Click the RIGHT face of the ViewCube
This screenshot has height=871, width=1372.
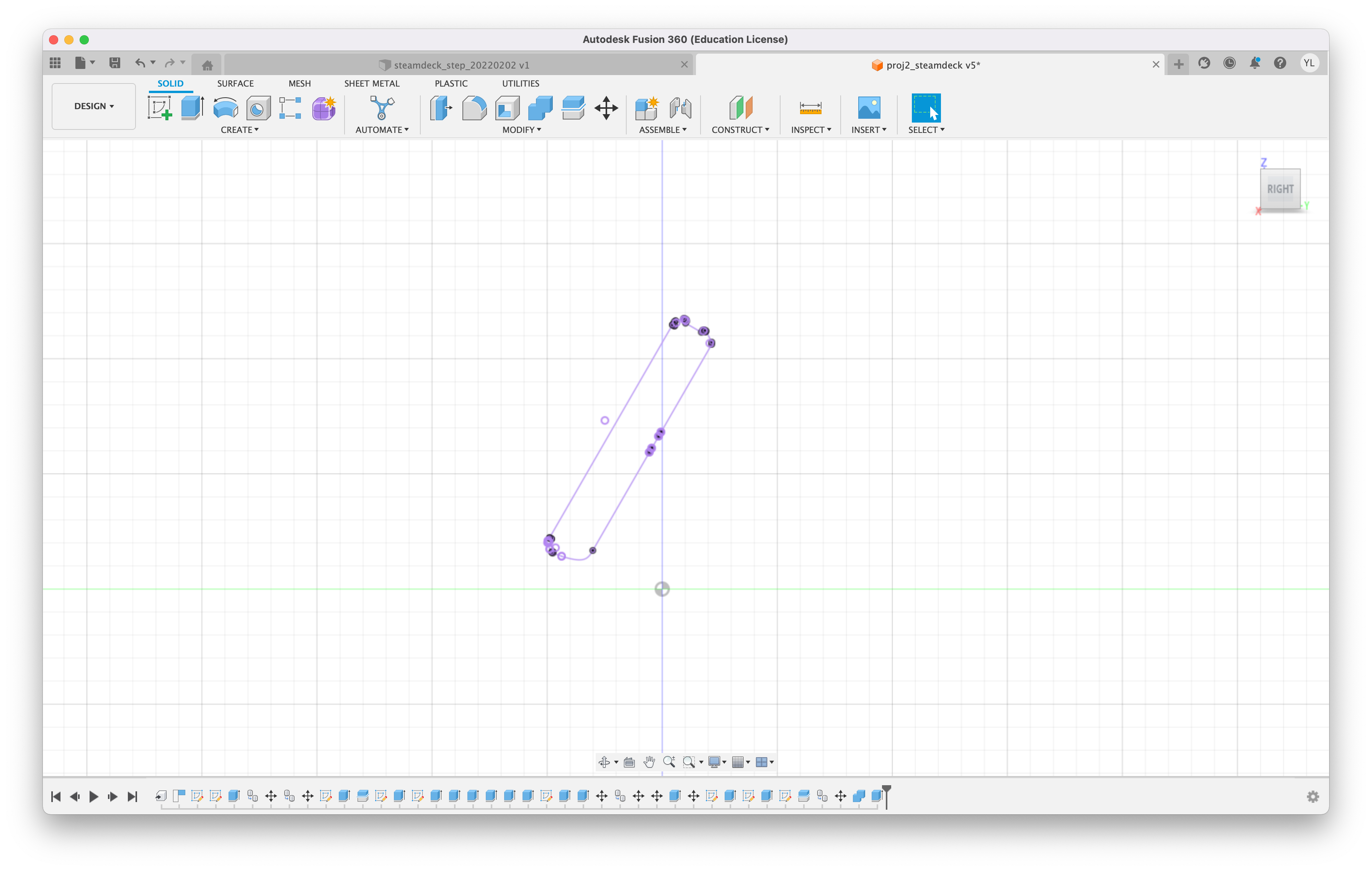(1280, 189)
